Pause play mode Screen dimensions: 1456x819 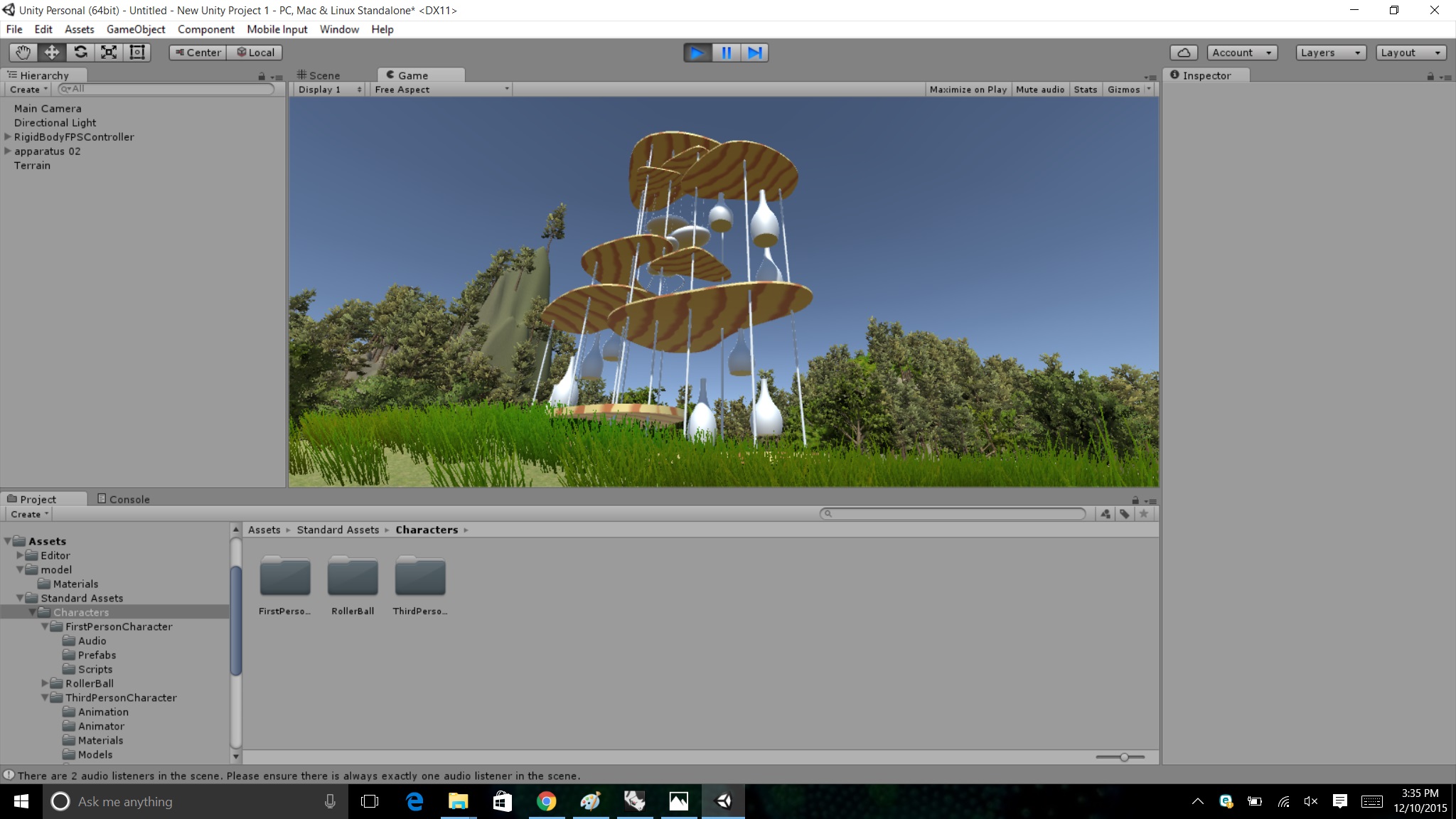pos(727,52)
